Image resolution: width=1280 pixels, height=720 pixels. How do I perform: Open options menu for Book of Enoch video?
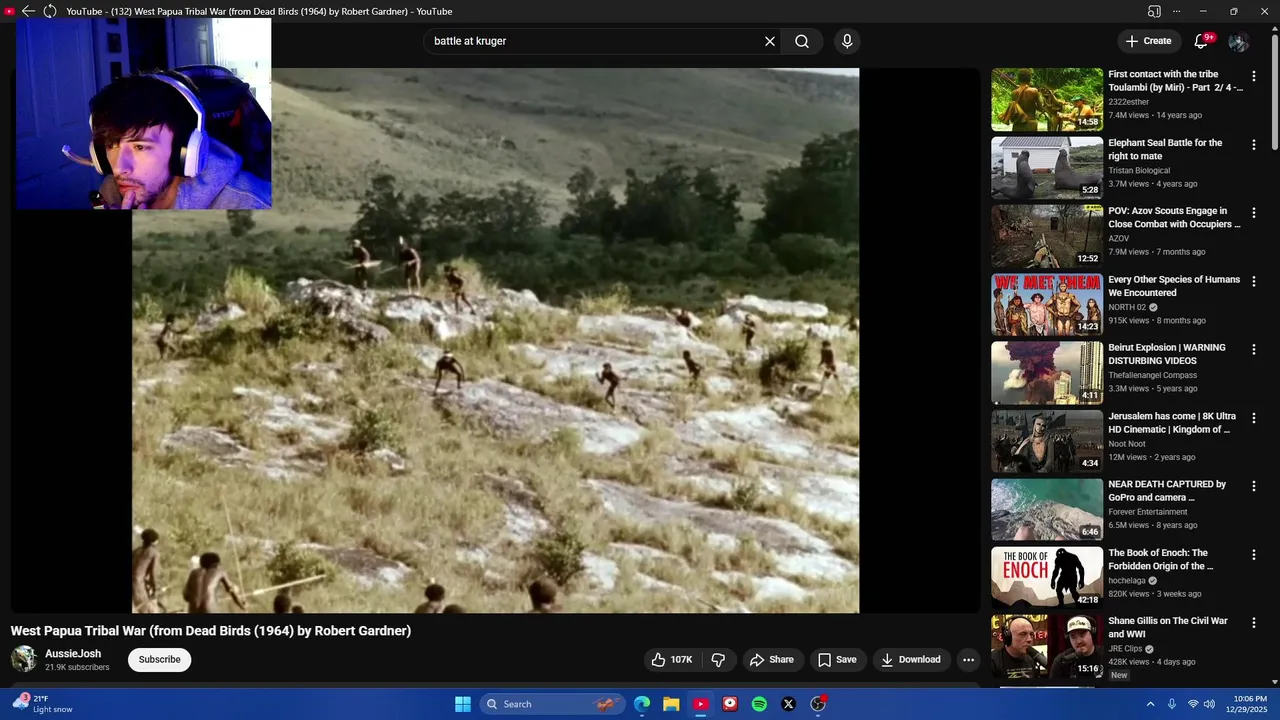tap(1254, 555)
